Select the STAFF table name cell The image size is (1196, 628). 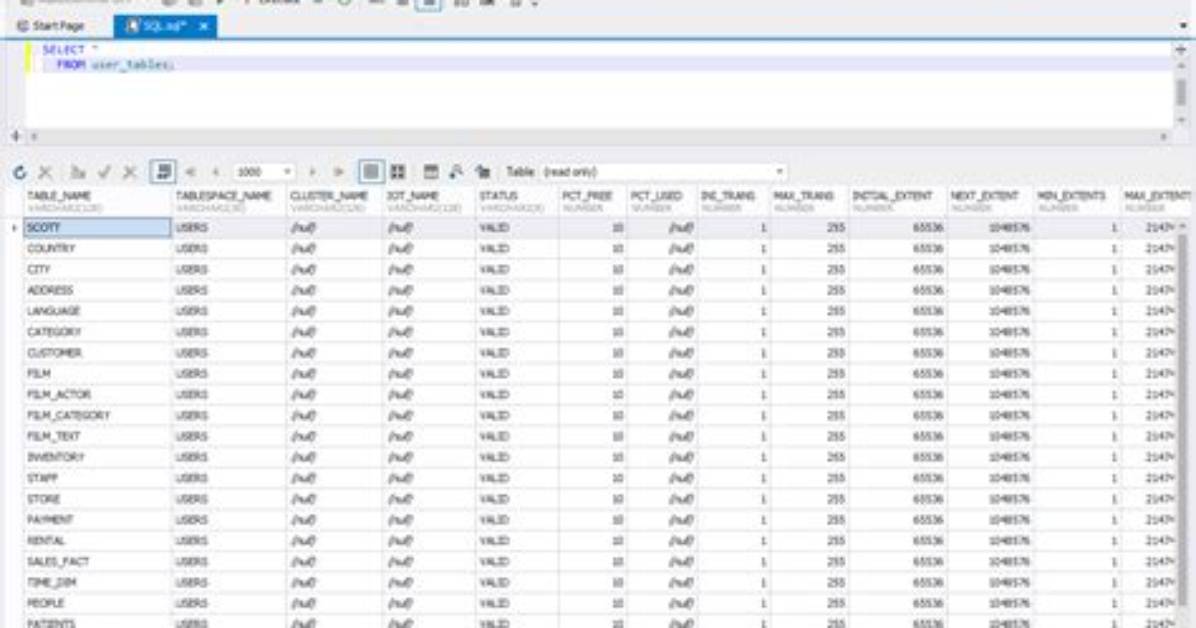pos(97,478)
